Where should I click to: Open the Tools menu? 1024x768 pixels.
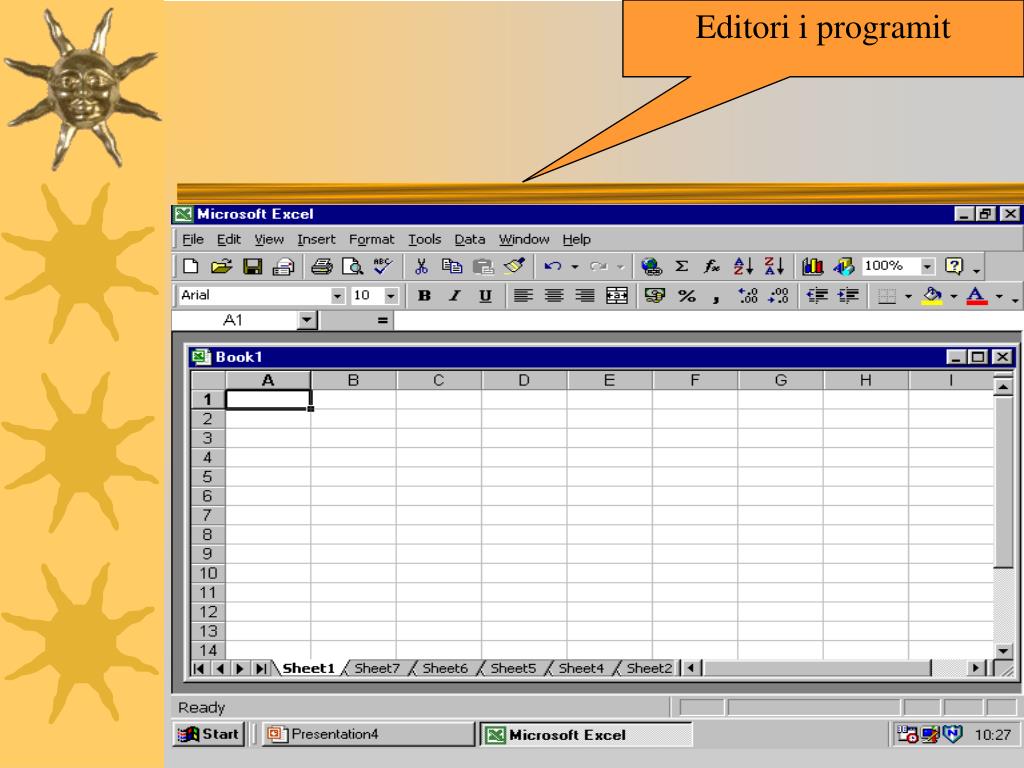click(424, 239)
